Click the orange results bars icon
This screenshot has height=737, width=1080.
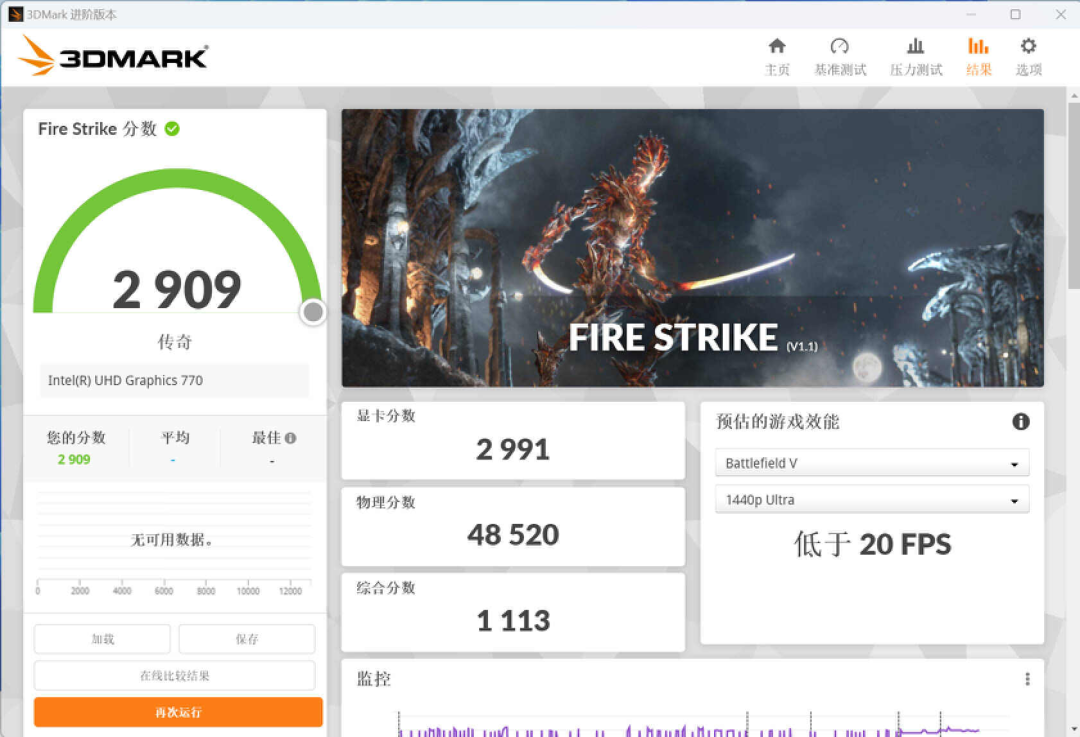point(978,46)
